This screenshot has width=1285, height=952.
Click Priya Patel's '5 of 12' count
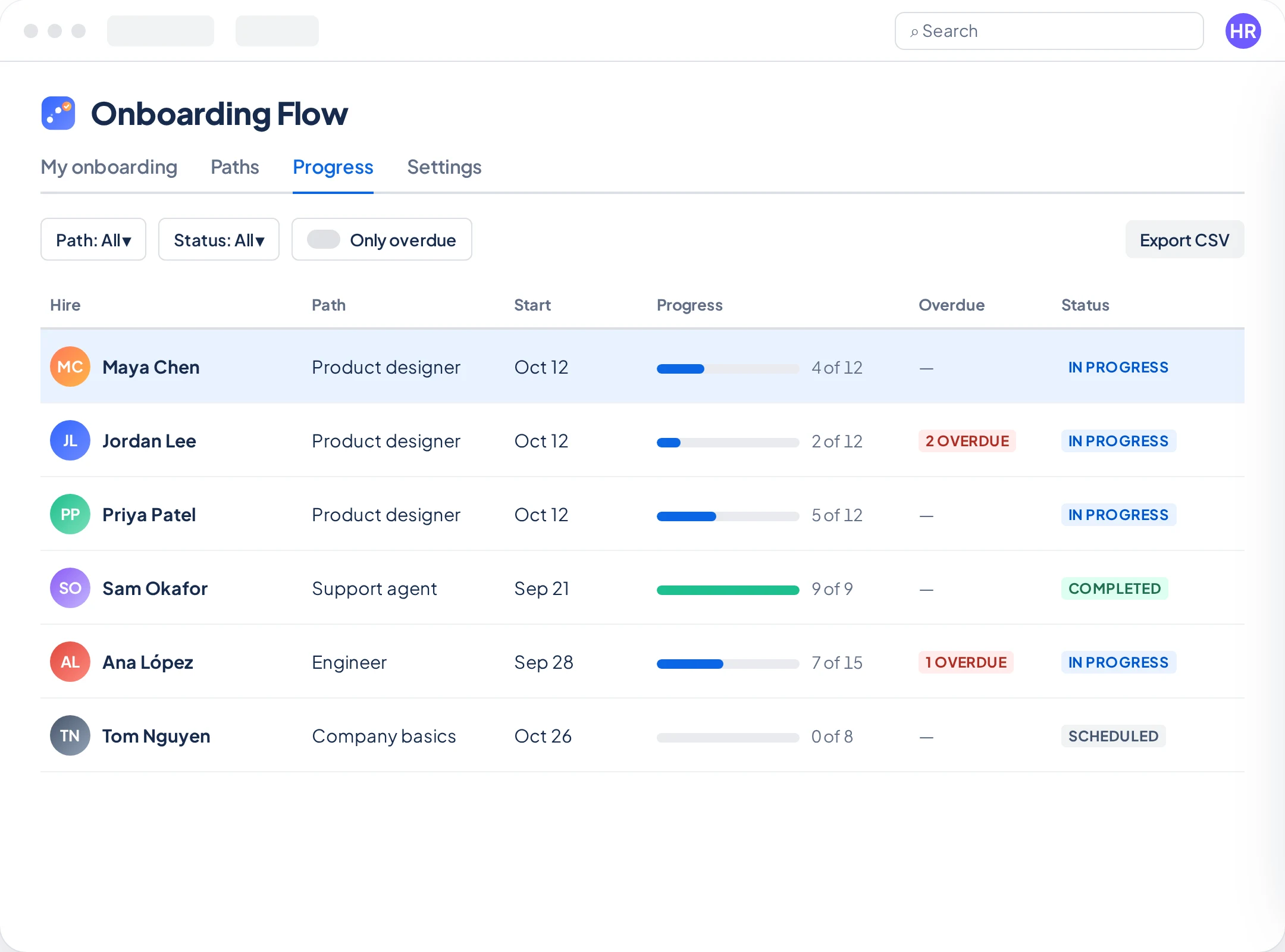(x=837, y=515)
